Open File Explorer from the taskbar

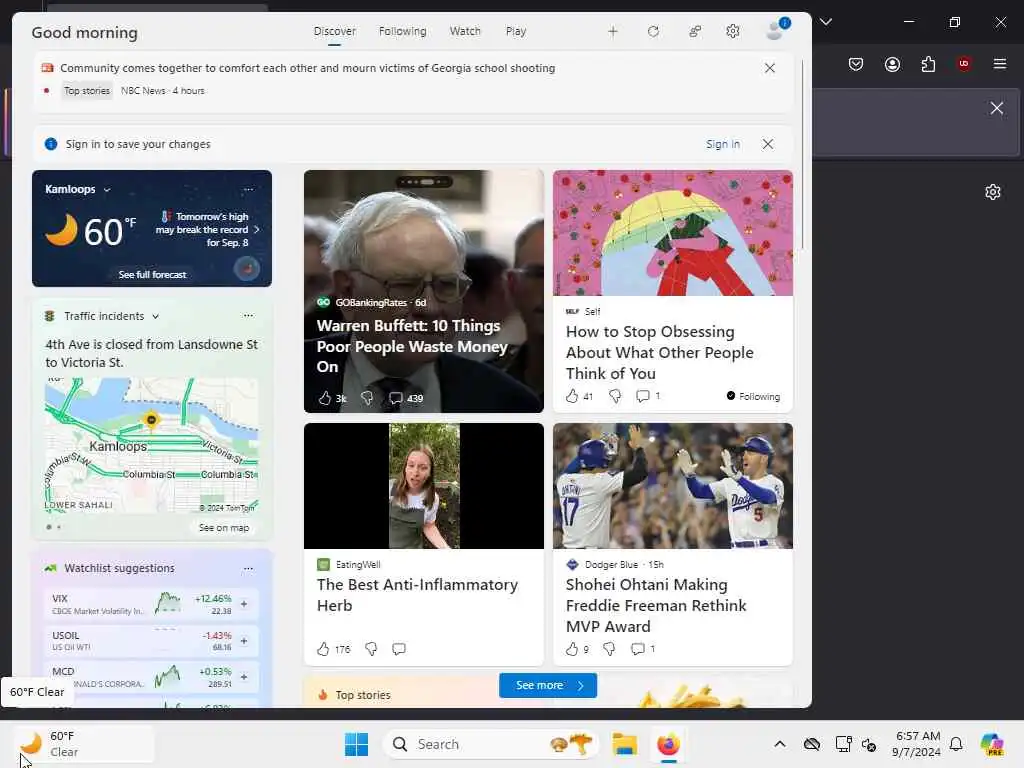point(624,744)
